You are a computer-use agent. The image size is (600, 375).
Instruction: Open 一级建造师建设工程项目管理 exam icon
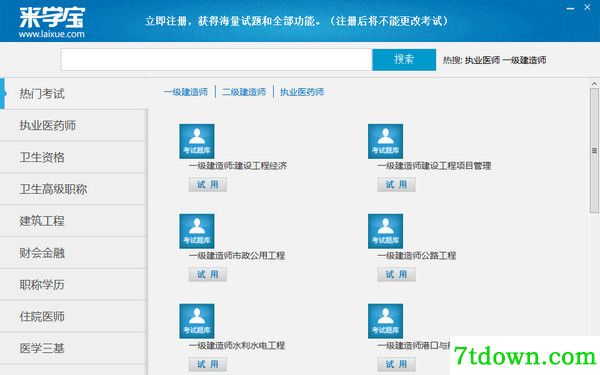(385, 141)
